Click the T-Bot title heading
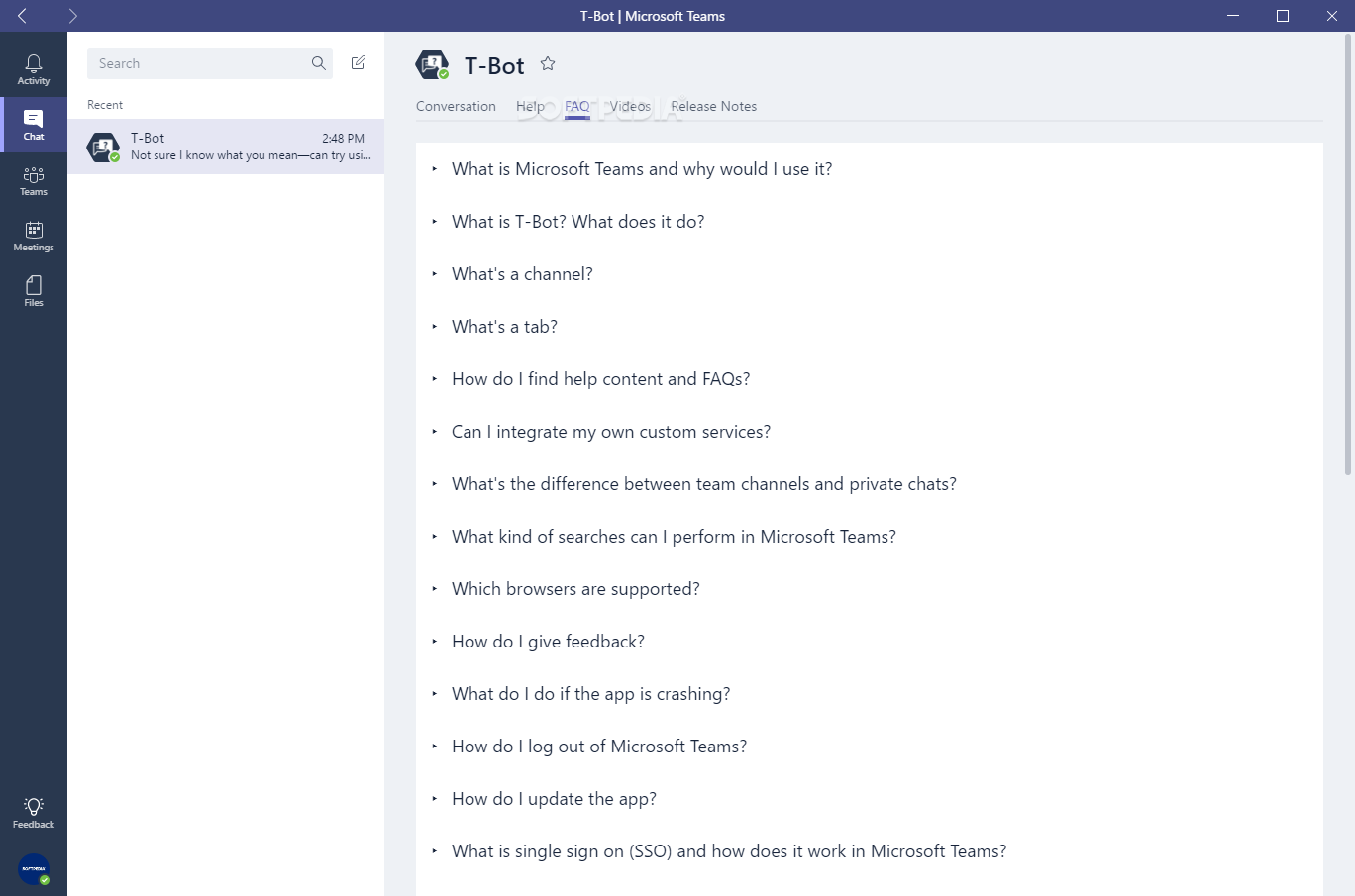1355x896 pixels. tap(494, 65)
